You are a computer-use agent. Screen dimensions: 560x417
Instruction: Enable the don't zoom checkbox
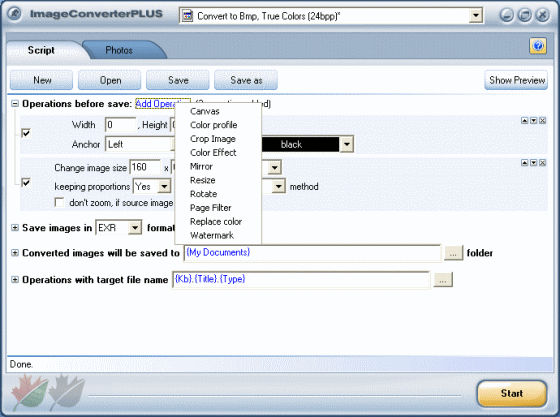(x=59, y=202)
